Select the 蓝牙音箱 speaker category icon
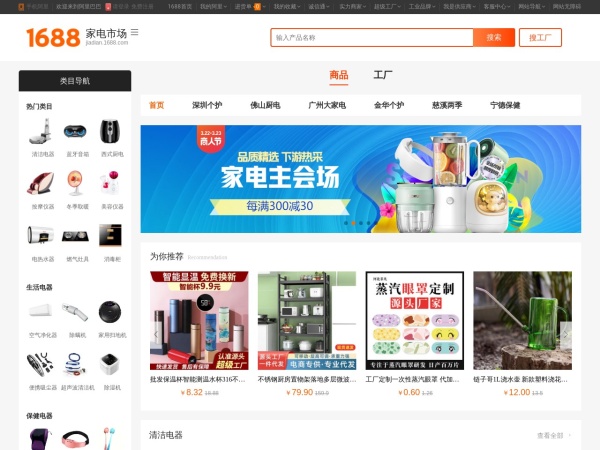This screenshot has width=600, height=450. [76, 132]
